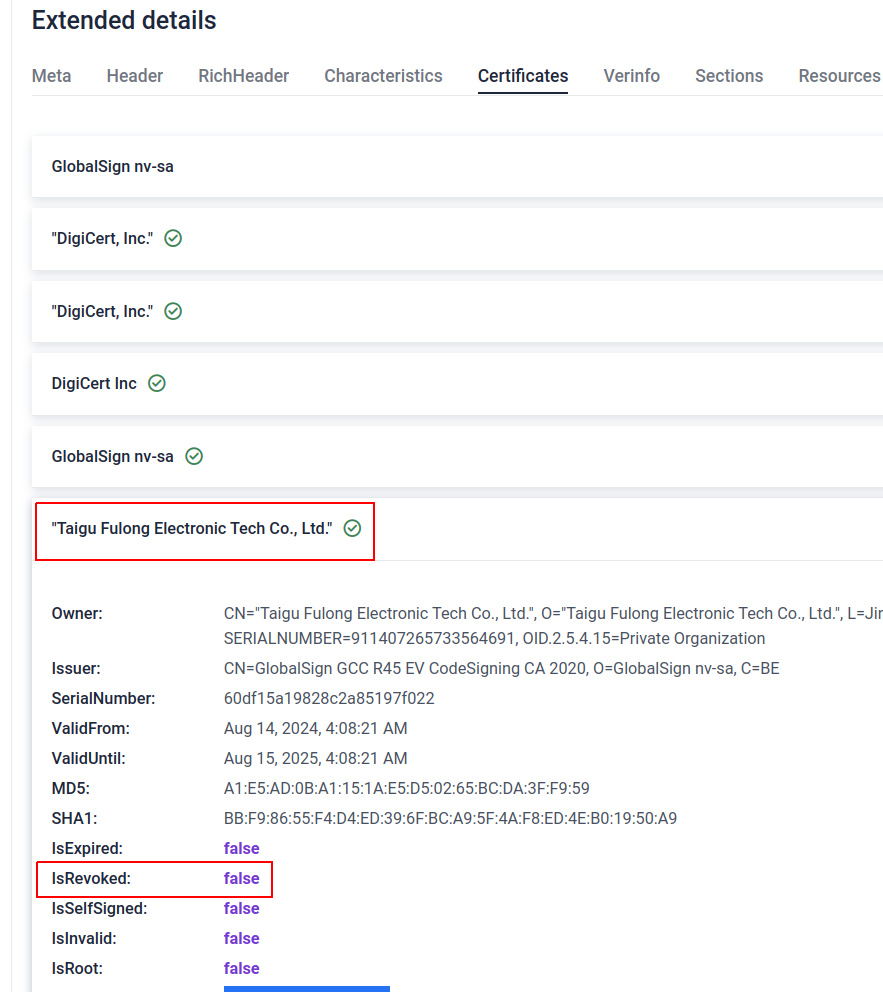Screen dimensions: 883x992
Task: Click the SerialNumber: field label
Action: click(x=104, y=698)
